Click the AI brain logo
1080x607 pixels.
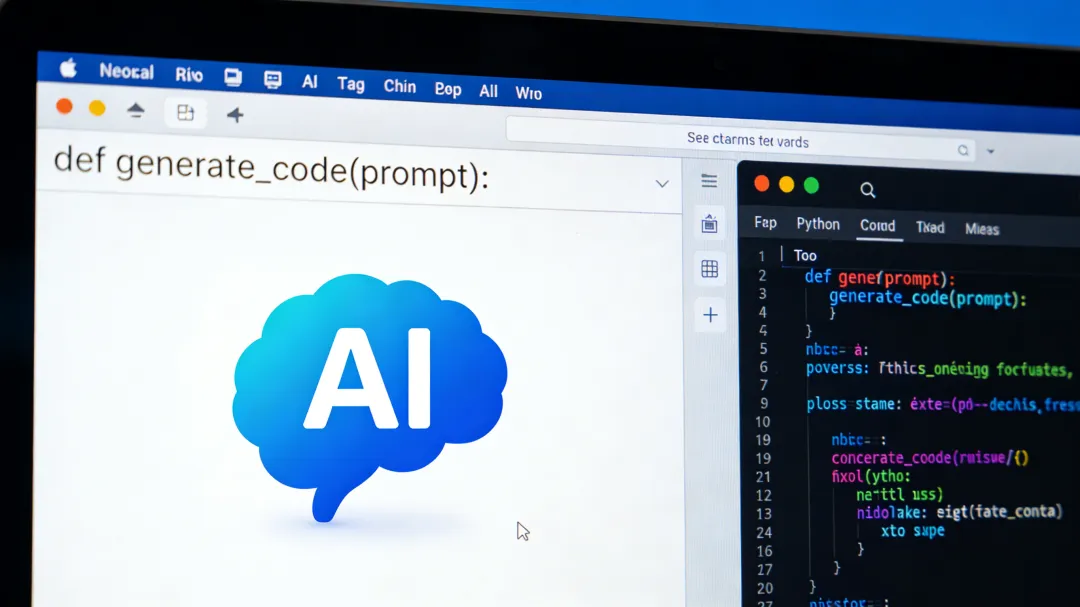point(370,396)
